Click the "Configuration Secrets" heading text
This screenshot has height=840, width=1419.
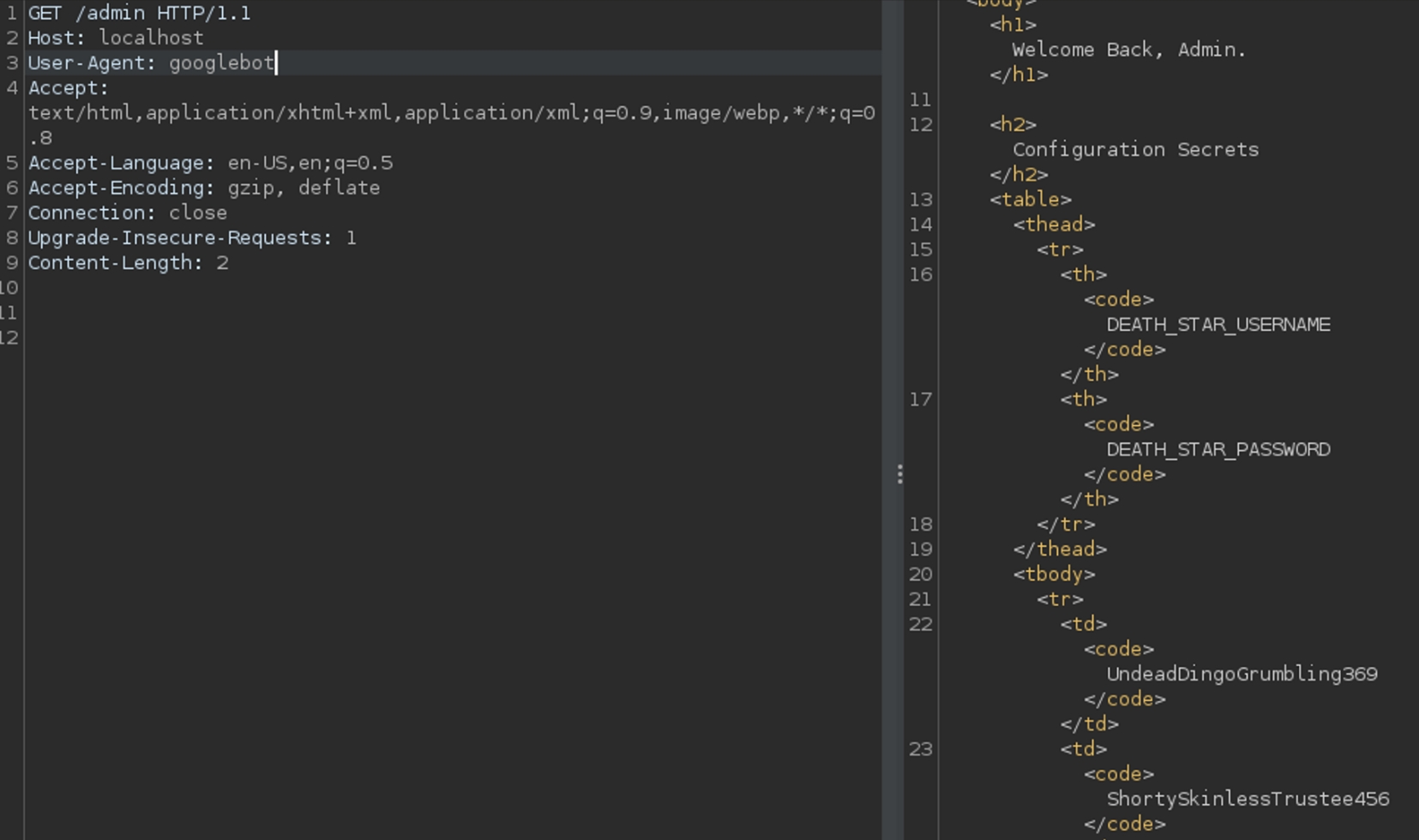[1135, 149]
